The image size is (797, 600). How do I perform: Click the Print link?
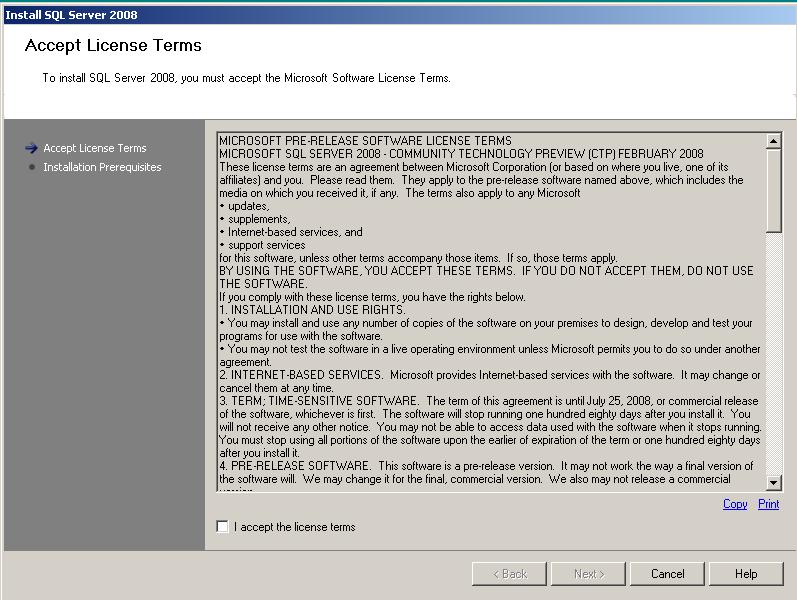(x=768, y=504)
